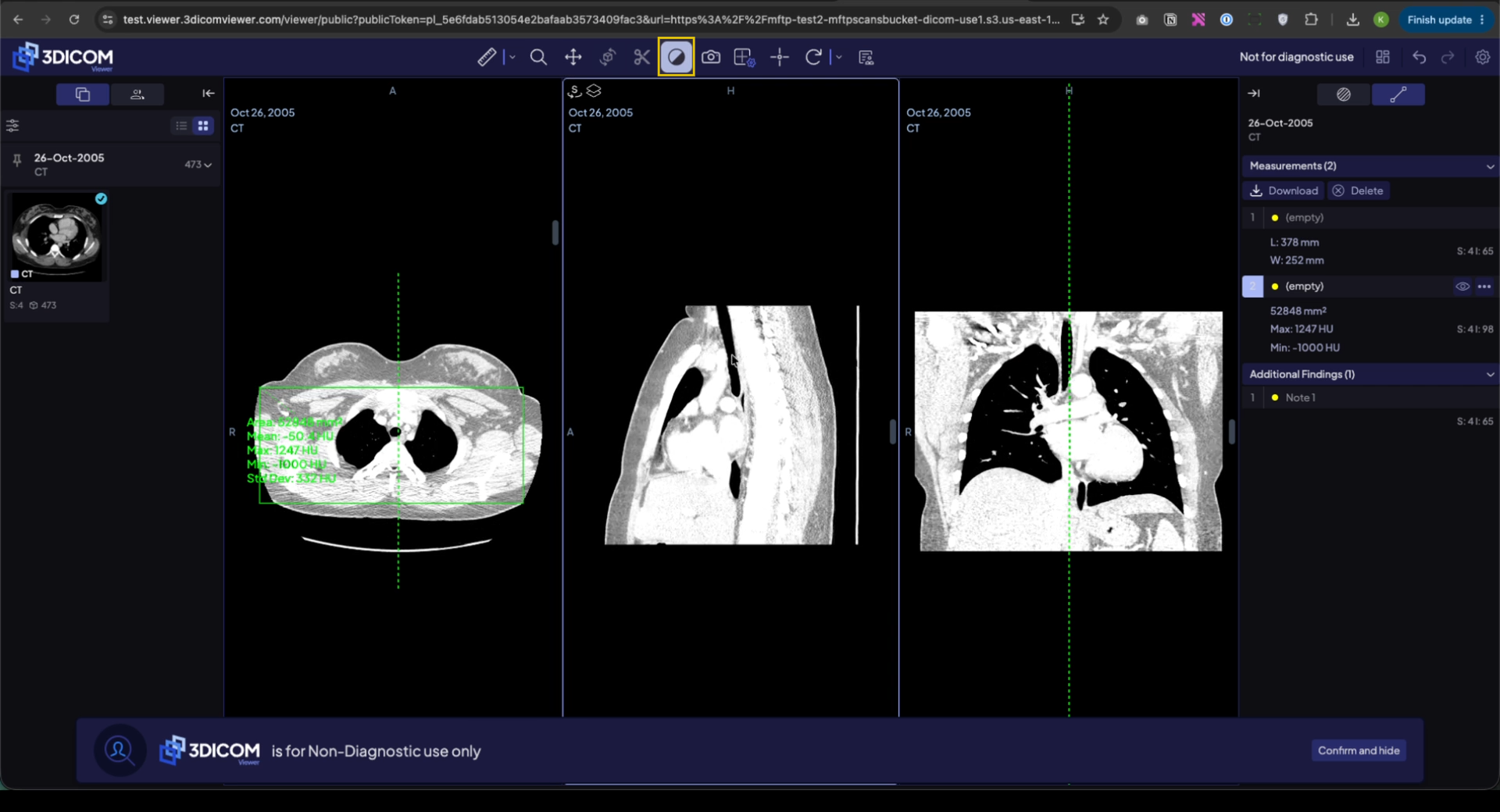Open more options for measurement 2

coord(1484,287)
